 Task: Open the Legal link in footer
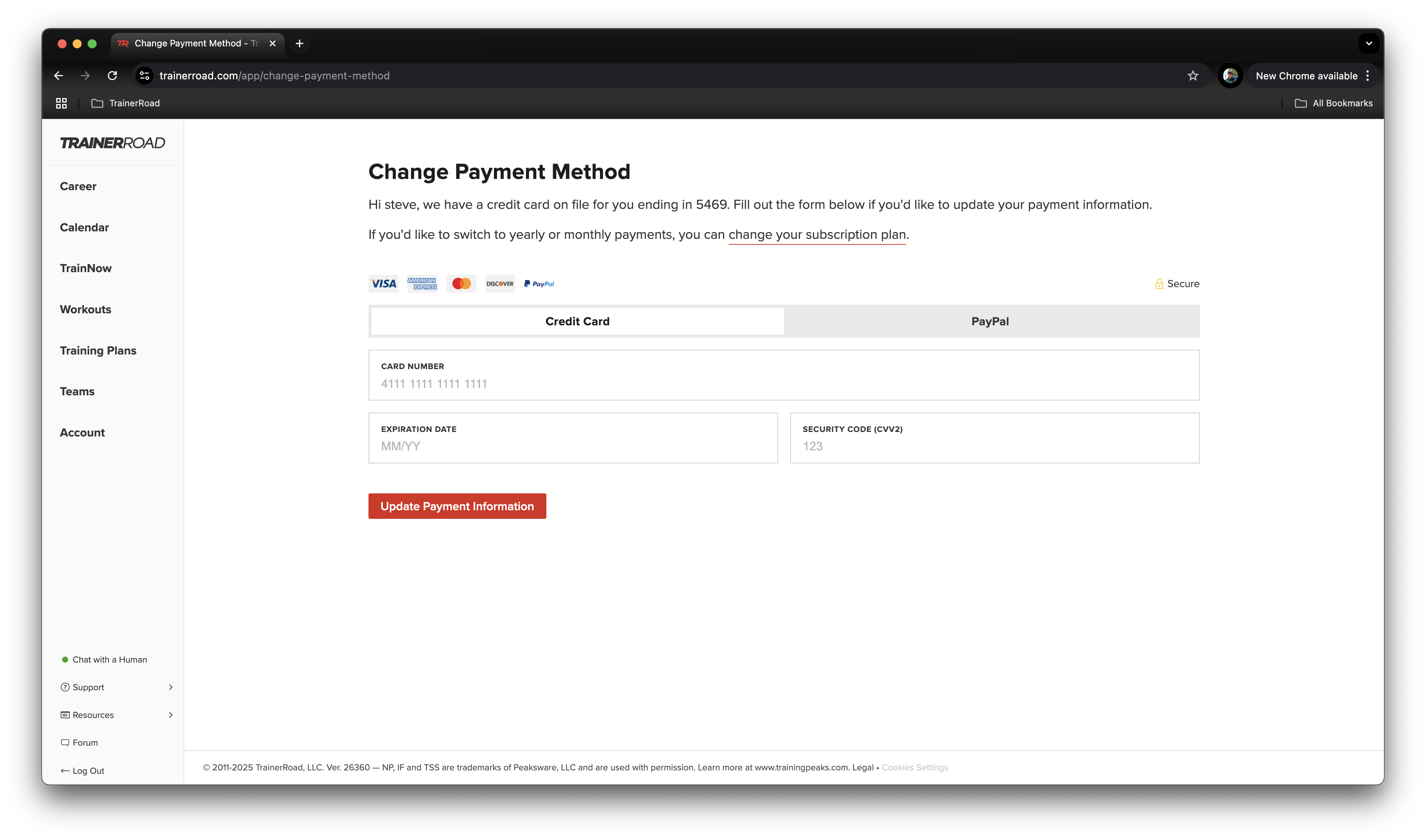[863, 768]
